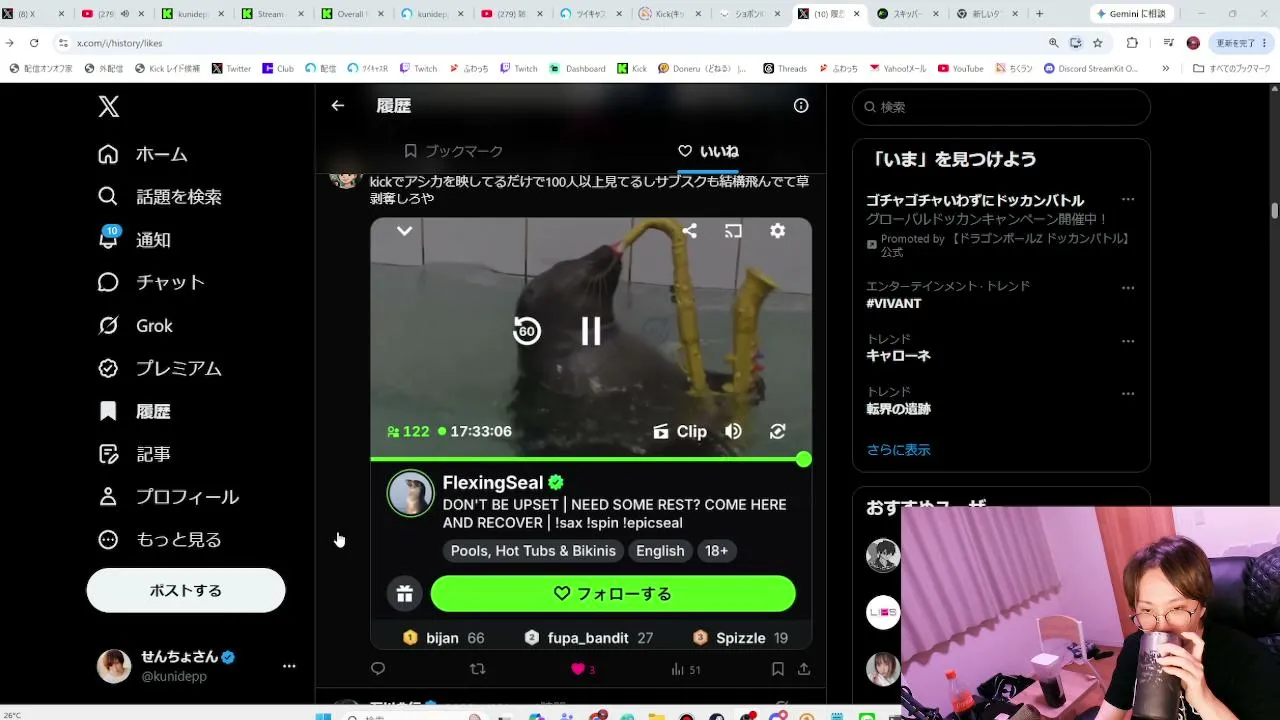Collapse the video player with chevron

tap(404, 231)
